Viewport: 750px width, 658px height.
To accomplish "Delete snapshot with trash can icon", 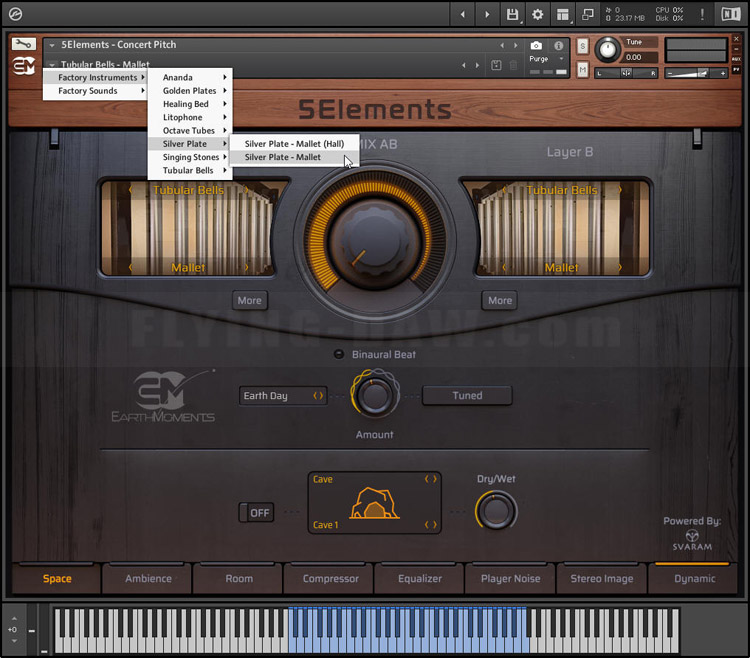I will [x=513, y=65].
